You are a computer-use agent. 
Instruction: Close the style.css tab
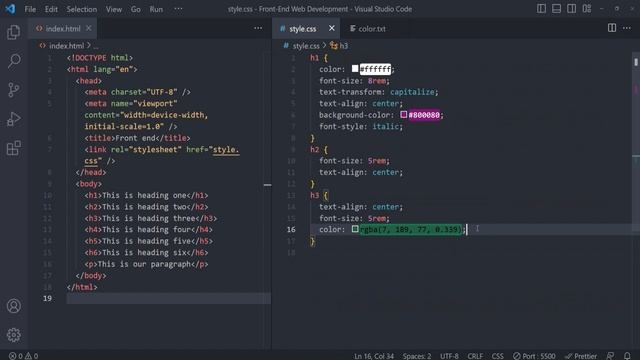[x=331, y=28]
